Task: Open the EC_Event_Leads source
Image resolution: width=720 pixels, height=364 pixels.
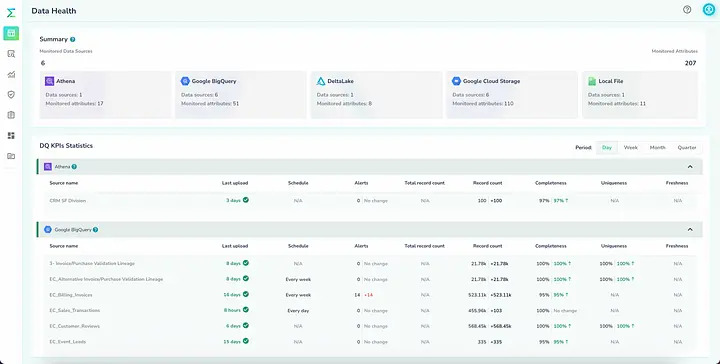Action: [x=68, y=342]
